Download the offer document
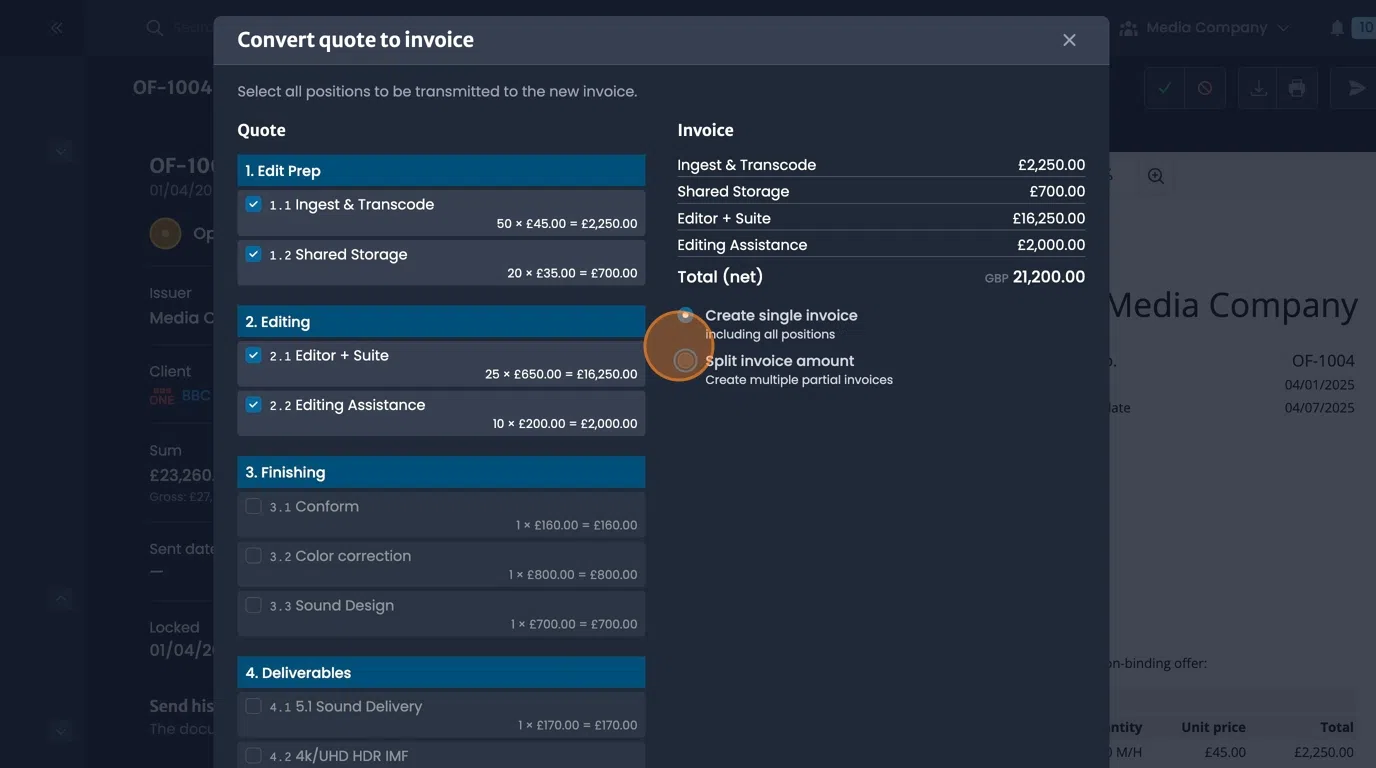Image resolution: width=1376 pixels, height=768 pixels. tap(1257, 87)
